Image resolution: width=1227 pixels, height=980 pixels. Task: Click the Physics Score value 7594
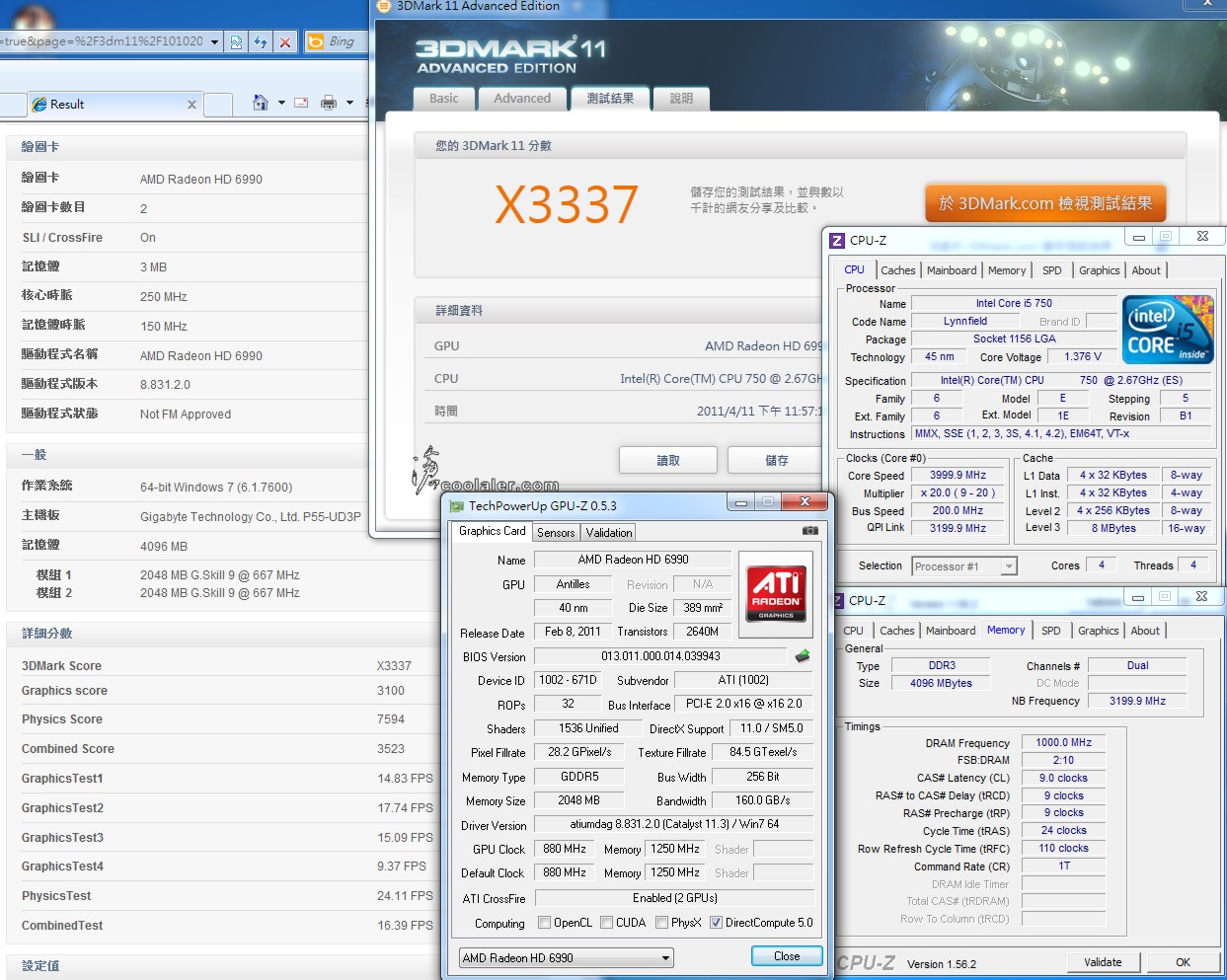391,719
